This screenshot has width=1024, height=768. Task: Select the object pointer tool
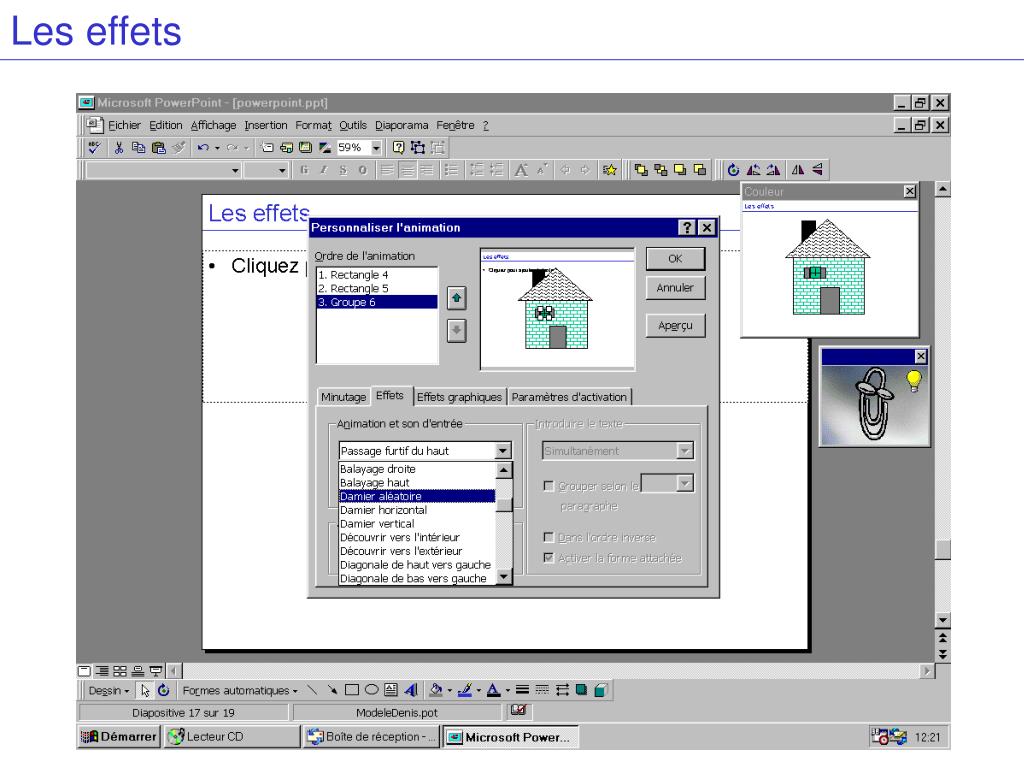(x=145, y=690)
